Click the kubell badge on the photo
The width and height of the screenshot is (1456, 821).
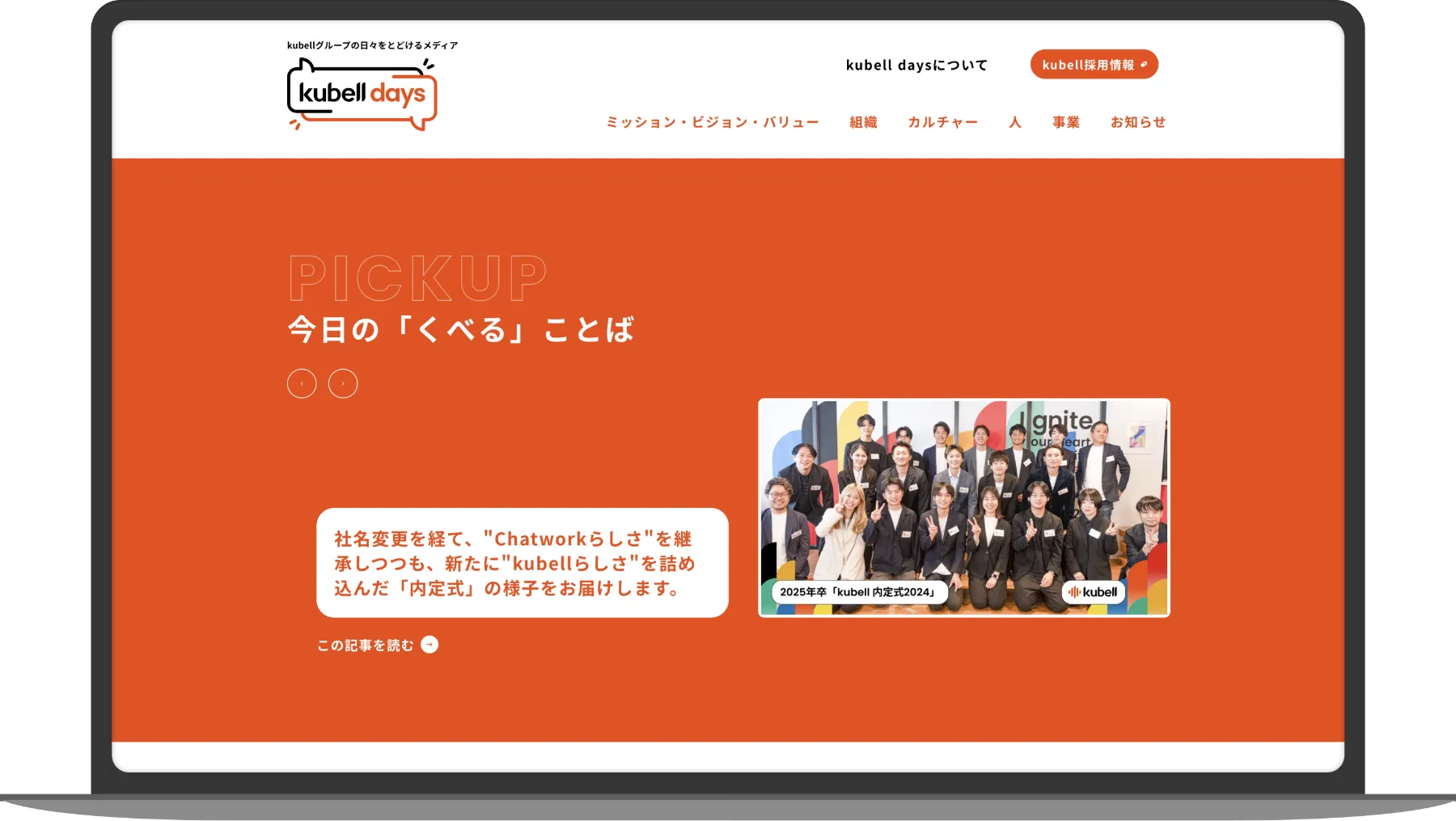coord(1093,592)
